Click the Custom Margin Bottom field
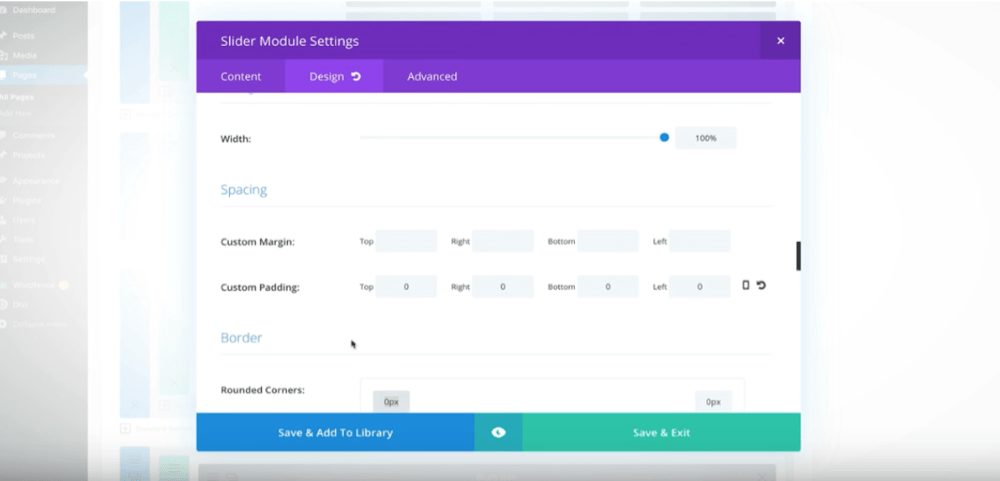 [x=608, y=241]
